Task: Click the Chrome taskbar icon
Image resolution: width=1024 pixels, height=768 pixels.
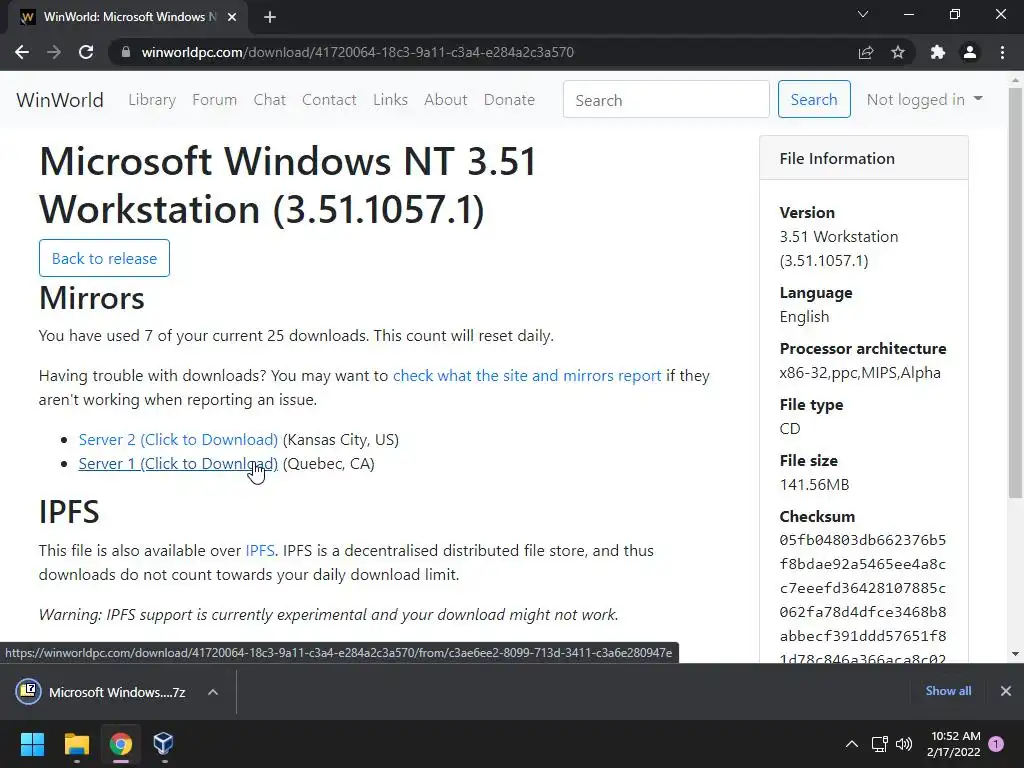Action: click(121, 744)
